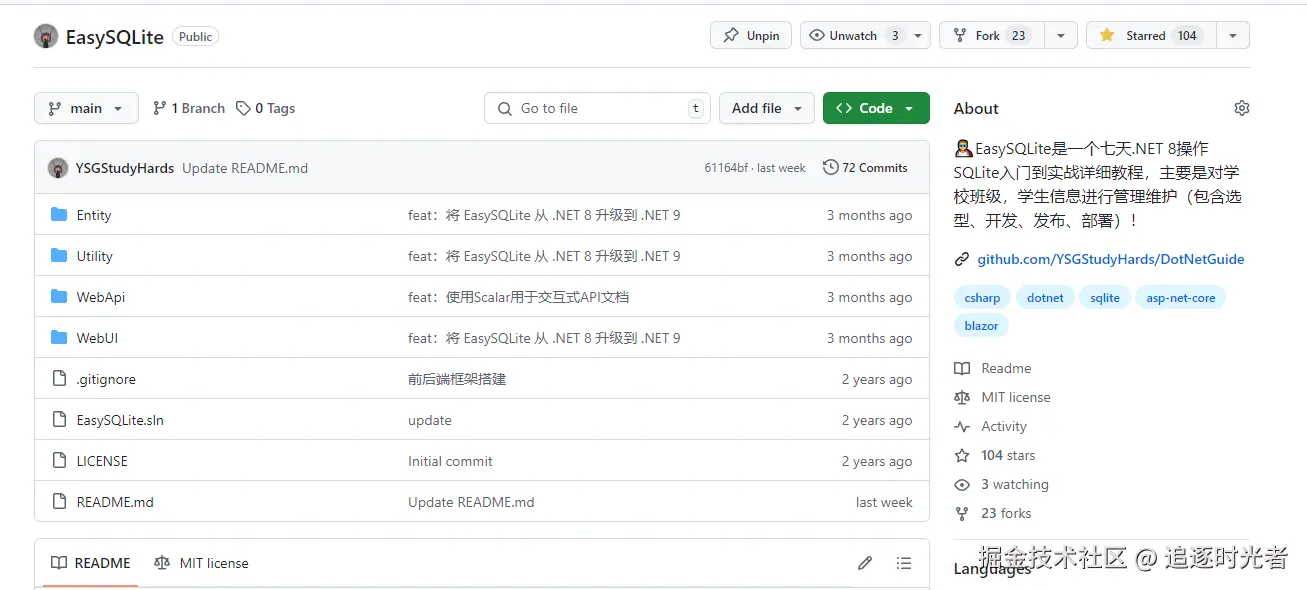This screenshot has width=1307, height=590.
Task: Open the .gitignore file
Action: [x=106, y=379]
